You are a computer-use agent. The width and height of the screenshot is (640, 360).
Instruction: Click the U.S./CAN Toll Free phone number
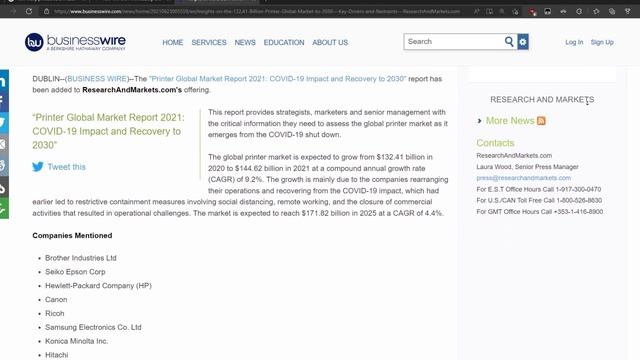579,200
